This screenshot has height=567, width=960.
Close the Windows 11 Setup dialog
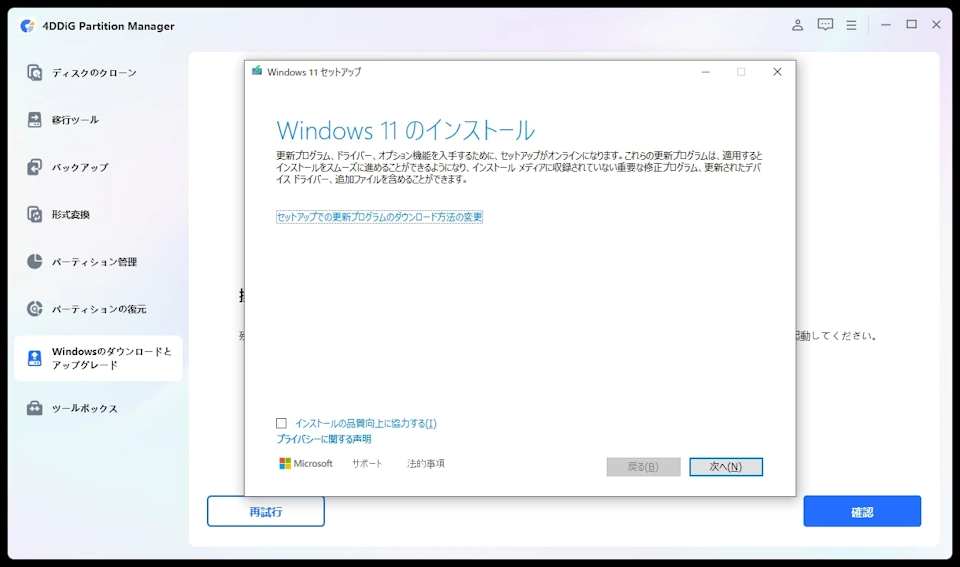point(777,72)
